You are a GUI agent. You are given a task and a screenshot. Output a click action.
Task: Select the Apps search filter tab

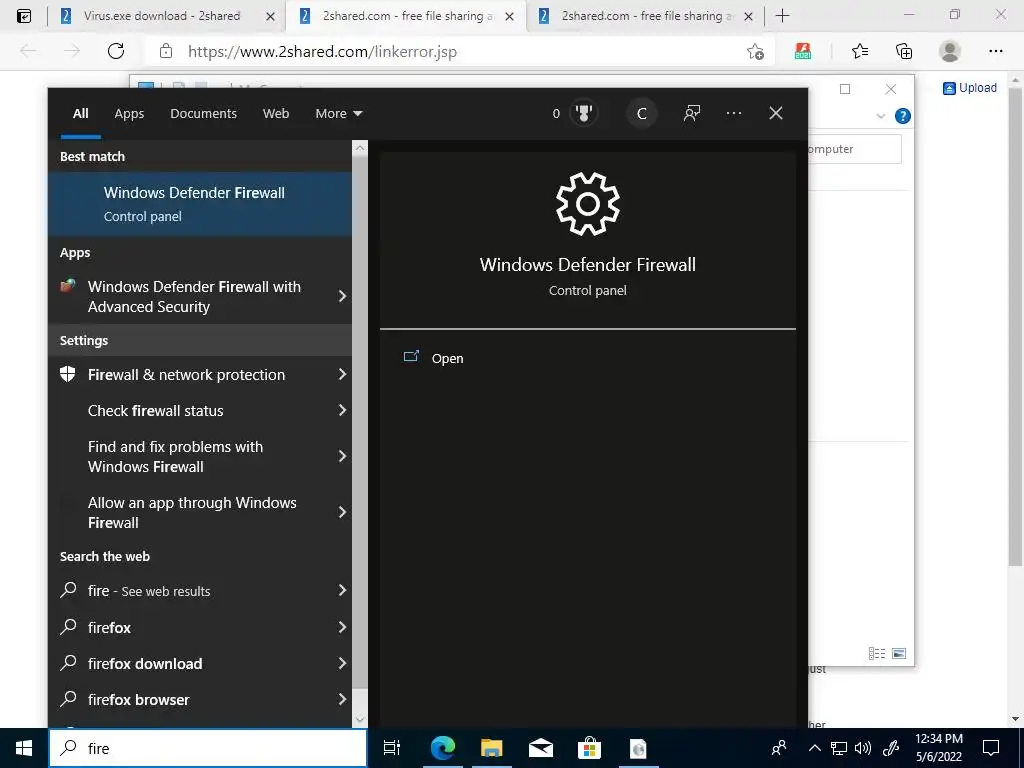129,114
